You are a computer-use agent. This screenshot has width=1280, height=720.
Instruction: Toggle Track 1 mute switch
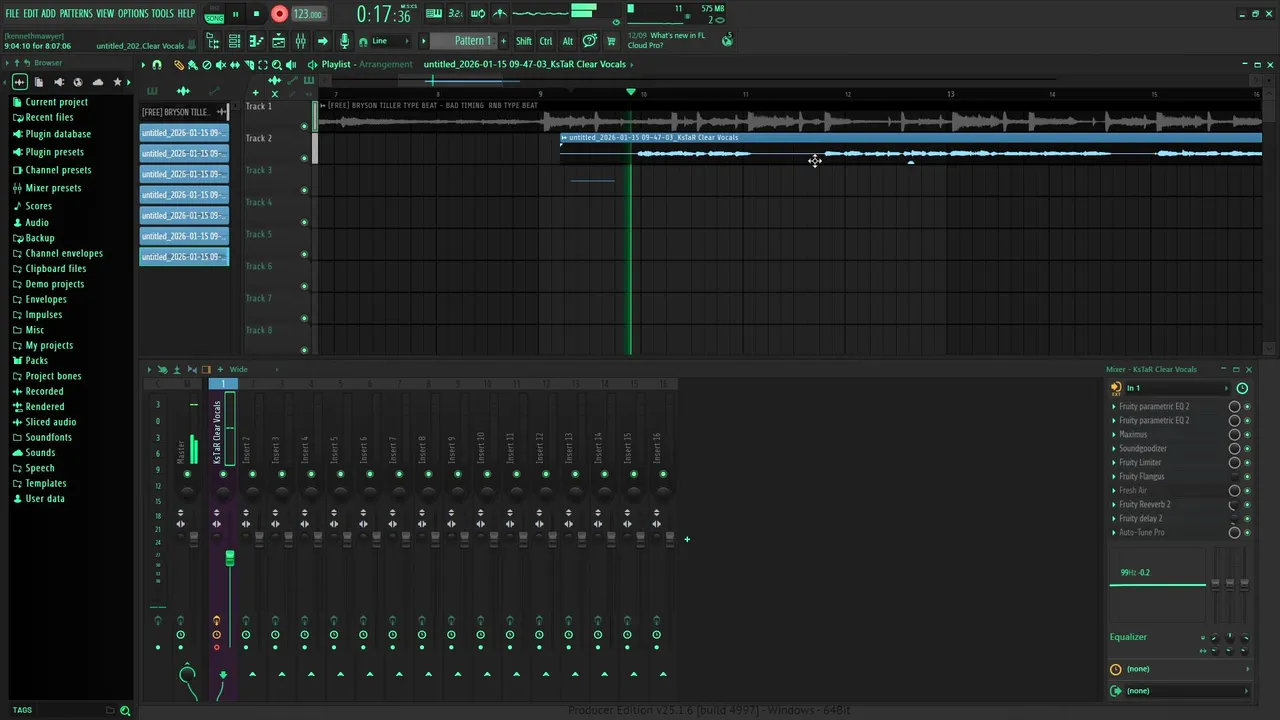pos(304,126)
